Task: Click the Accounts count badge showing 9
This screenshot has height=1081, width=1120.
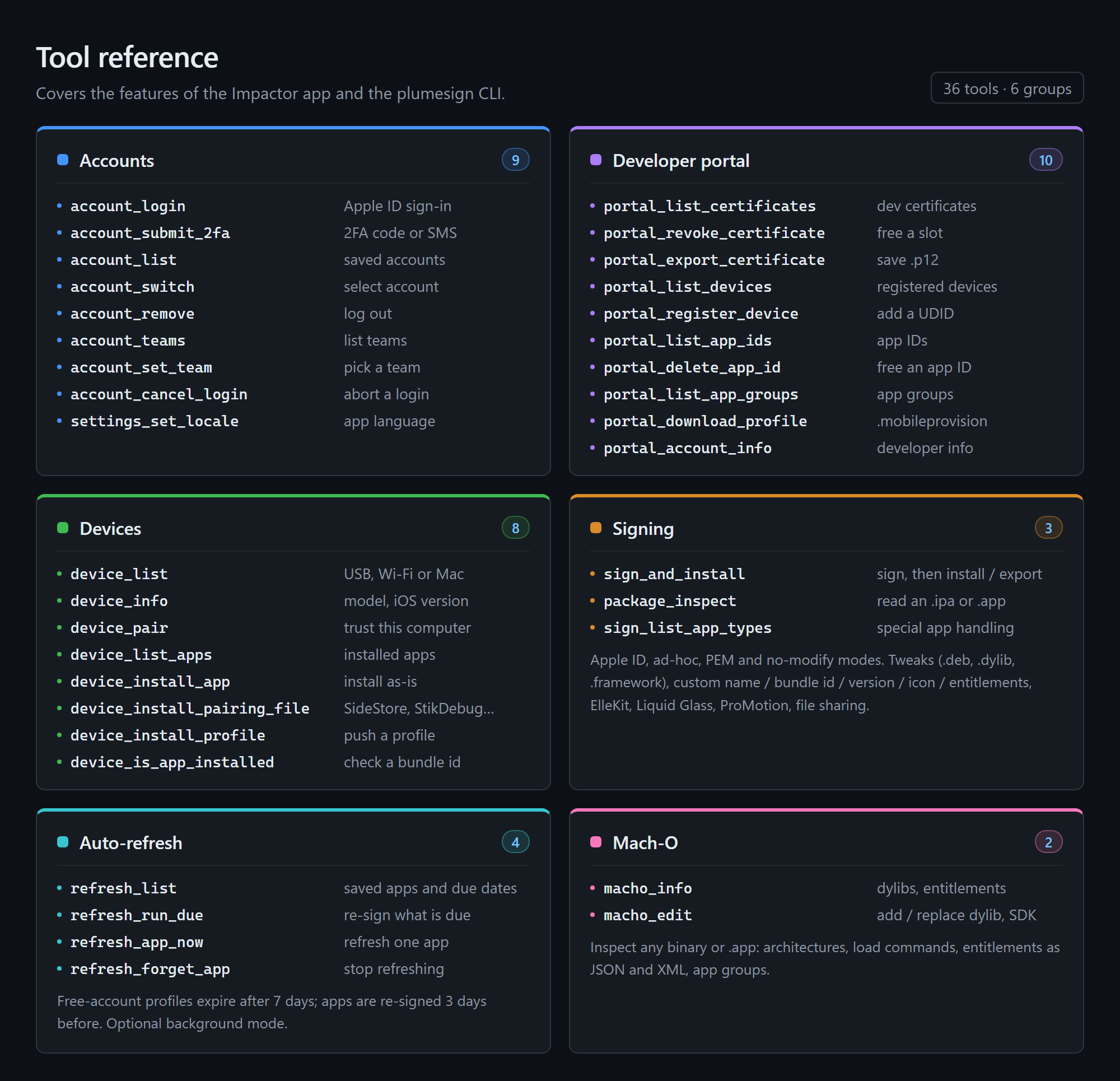Action: [515, 160]
